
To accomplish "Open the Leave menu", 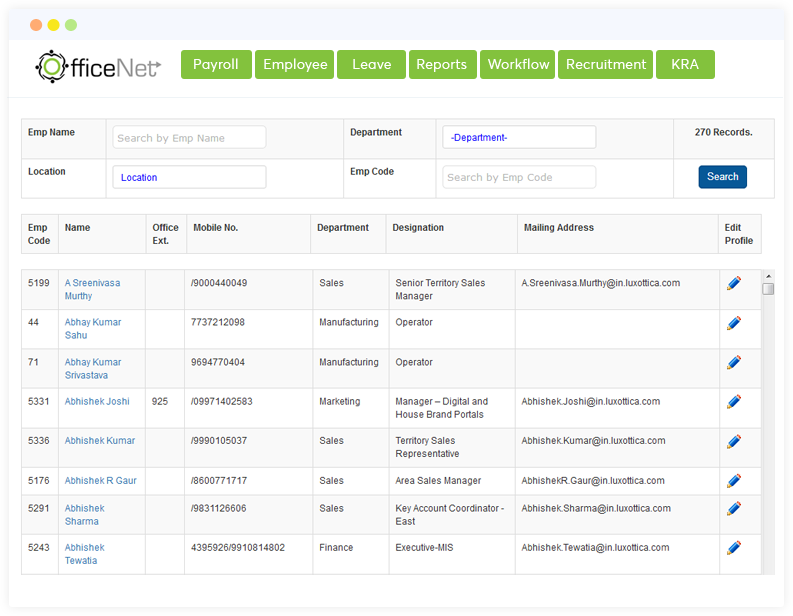I will (x=371, y=64).
